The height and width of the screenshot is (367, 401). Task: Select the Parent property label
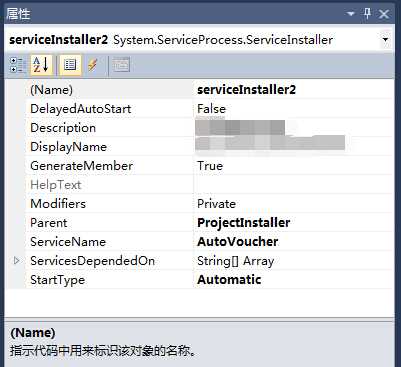(x=49, y=223)
